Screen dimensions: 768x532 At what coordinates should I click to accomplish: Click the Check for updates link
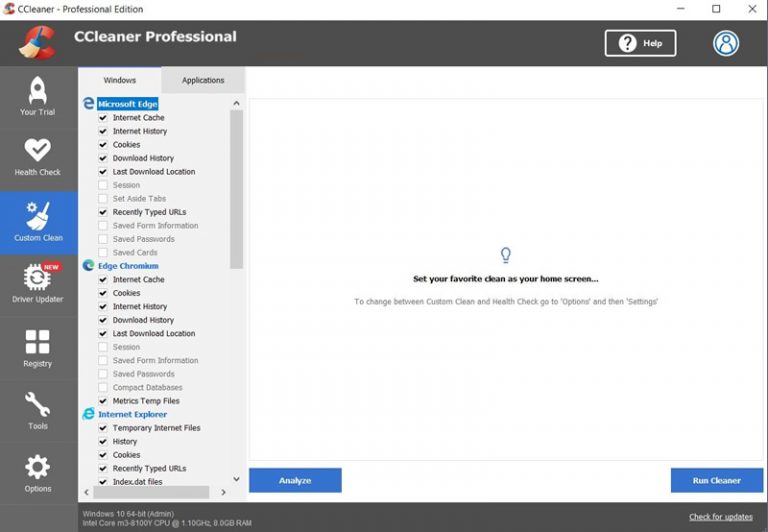721,517
